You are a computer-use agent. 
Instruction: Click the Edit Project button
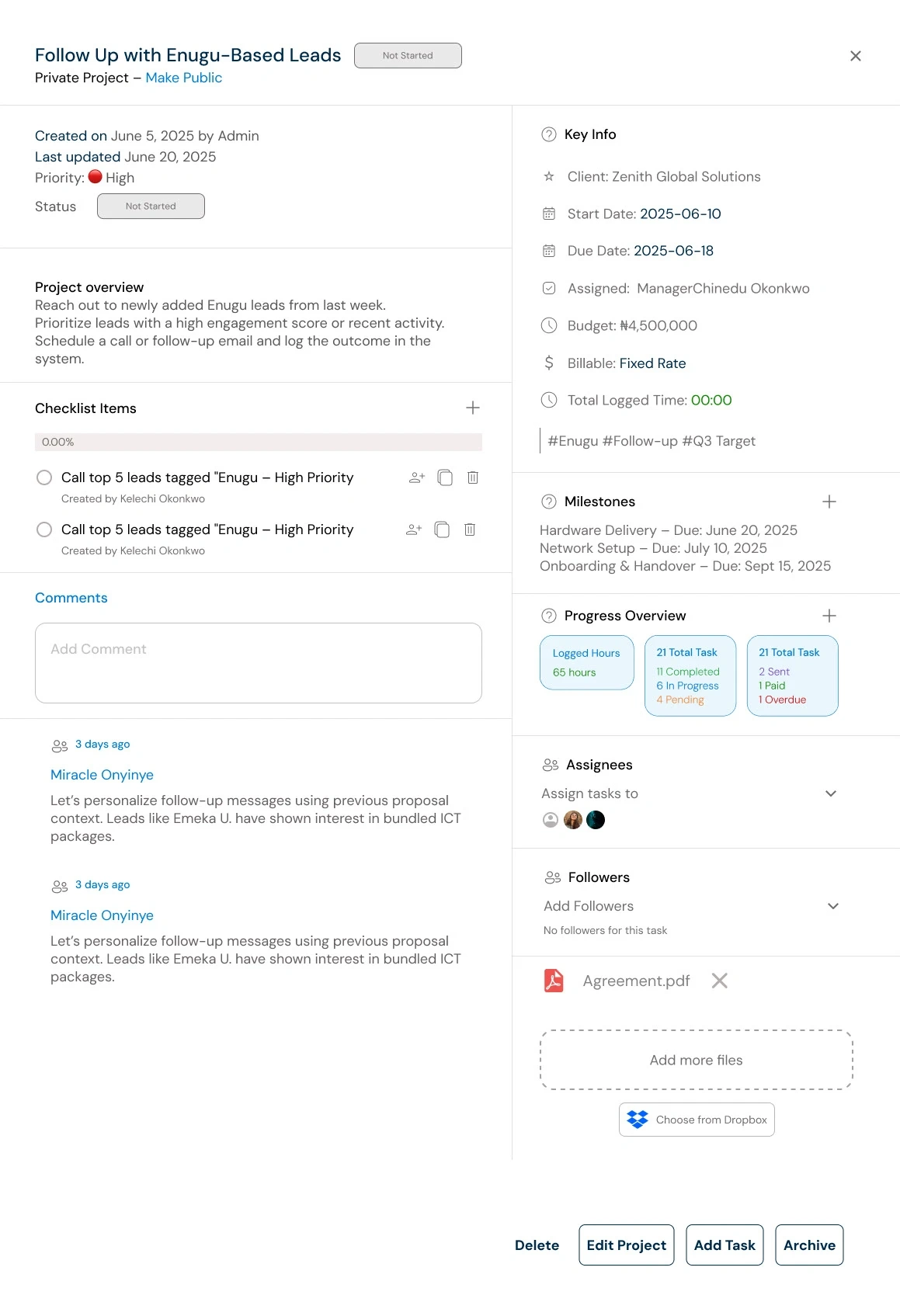click(626, 1245)
